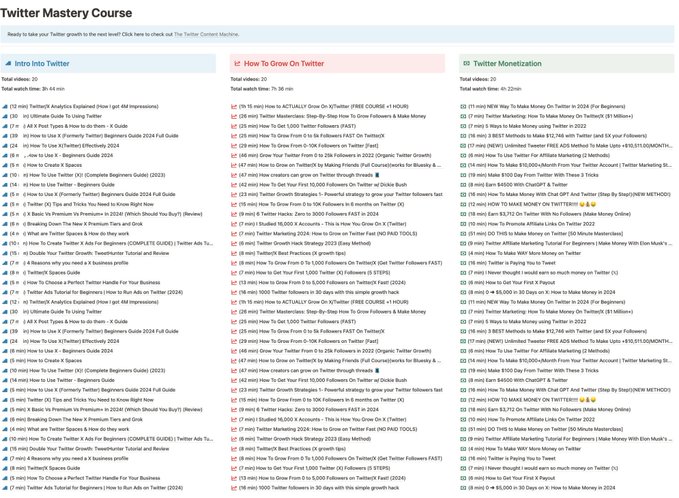The image size is (679, 498).
Task: Select the Intro Into Twitter column header
Action: point(108,64)
